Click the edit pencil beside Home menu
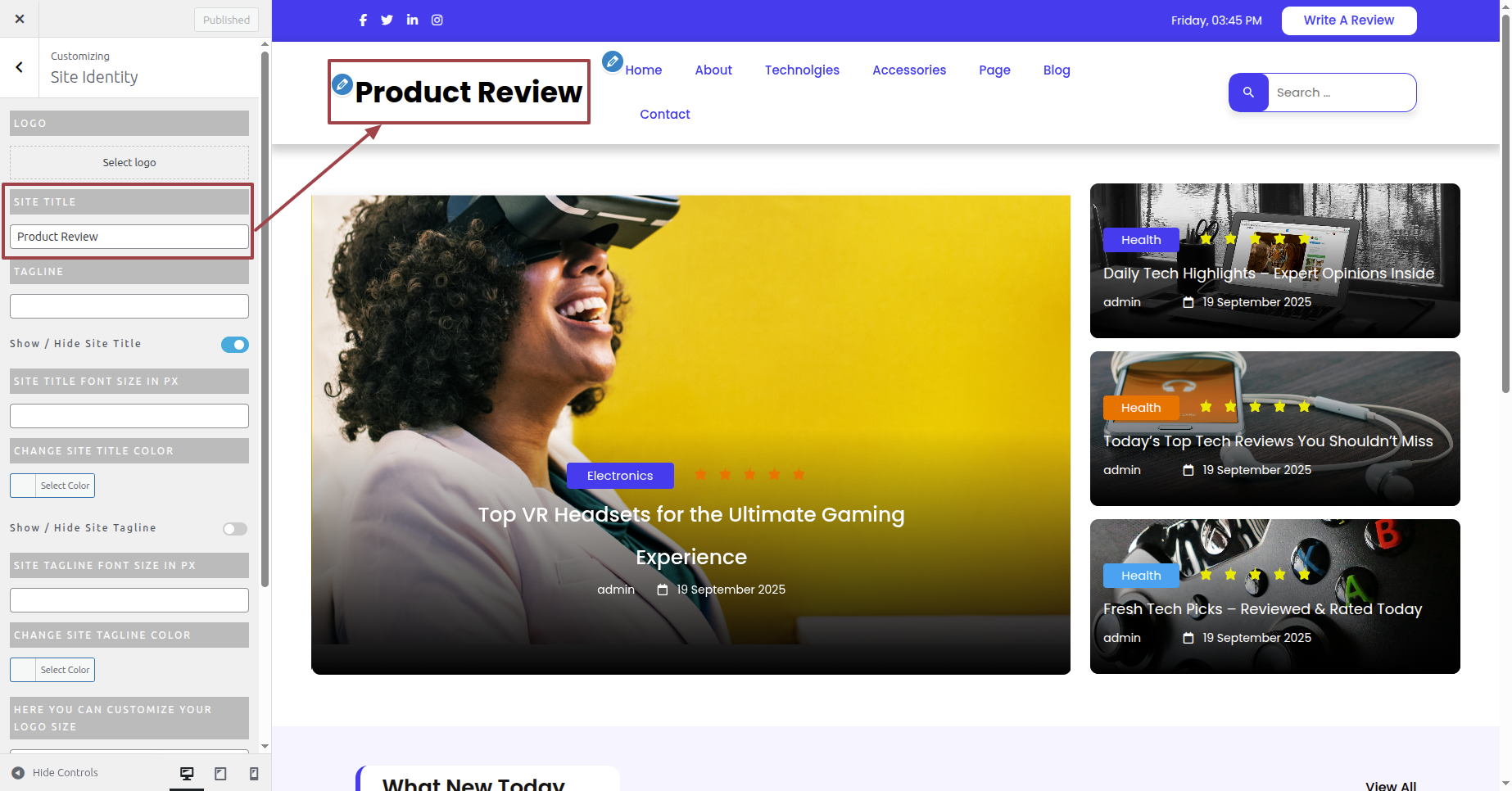This screenshot has width=1512, height=791. (612, 61)
